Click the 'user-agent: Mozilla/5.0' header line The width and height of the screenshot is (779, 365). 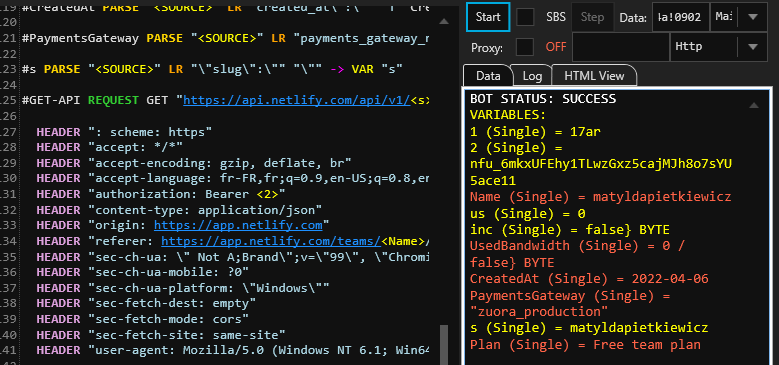tap(233, 351)
